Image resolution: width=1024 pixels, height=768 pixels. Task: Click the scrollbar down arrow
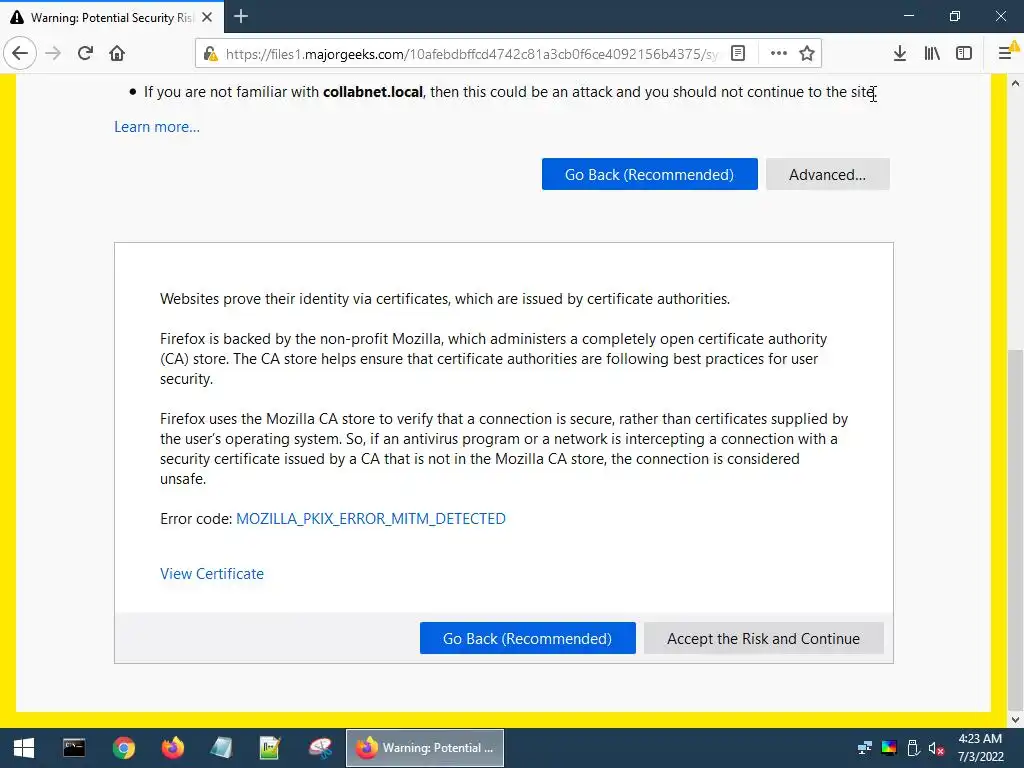click(x=1016, y=720)
